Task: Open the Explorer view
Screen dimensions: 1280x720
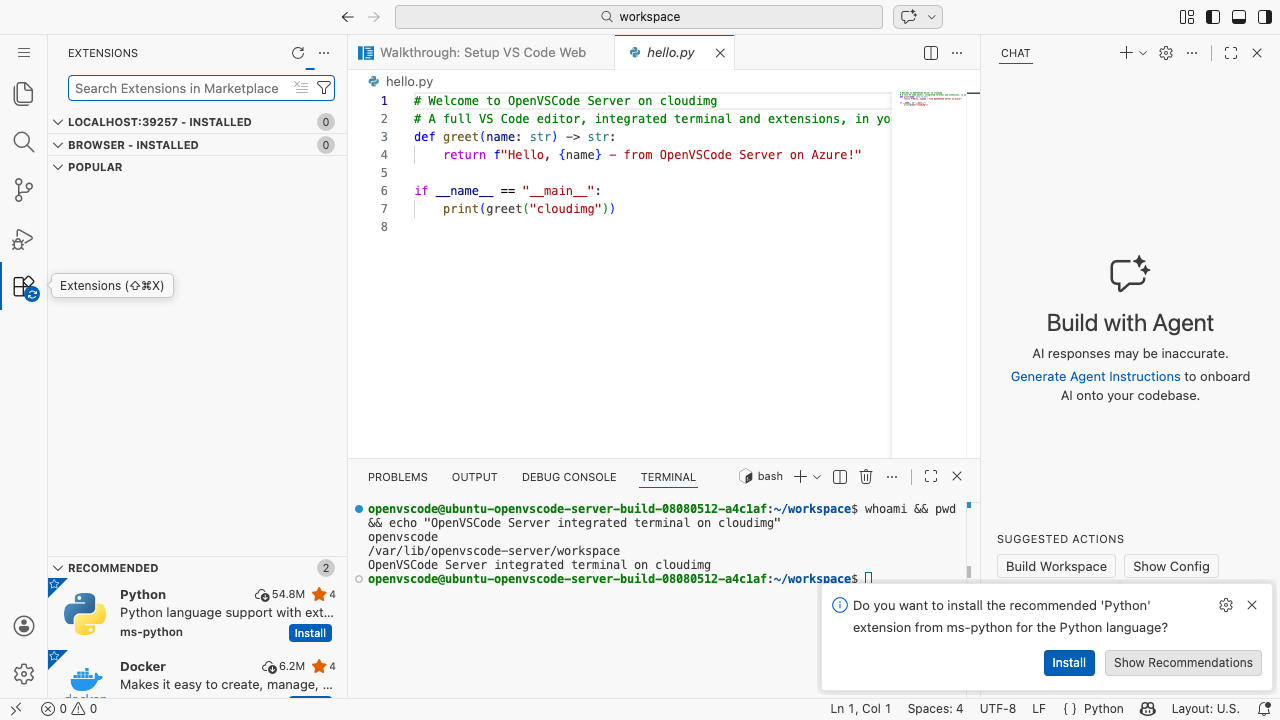Action: click(x=24, y=94)
